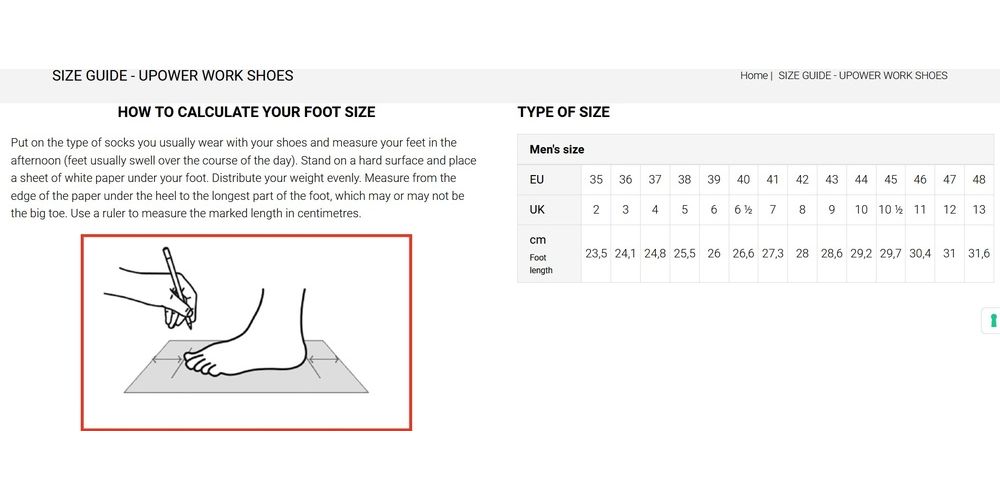Screen dimensions: 1000x500
Task: Select the 31,6 cm foot length cell
Action: (979, 254)
